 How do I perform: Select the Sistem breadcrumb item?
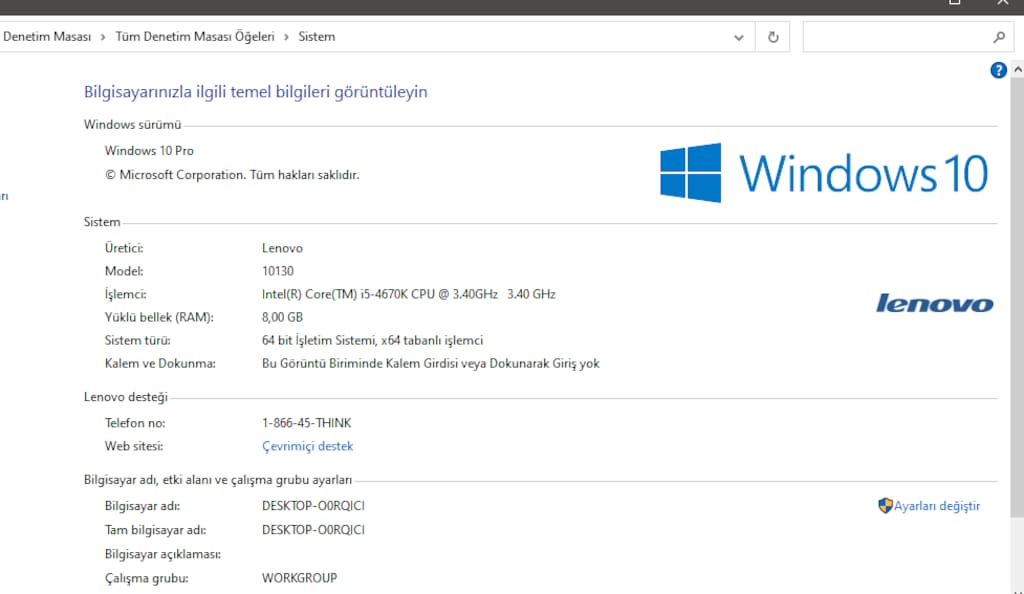[317, 37]
